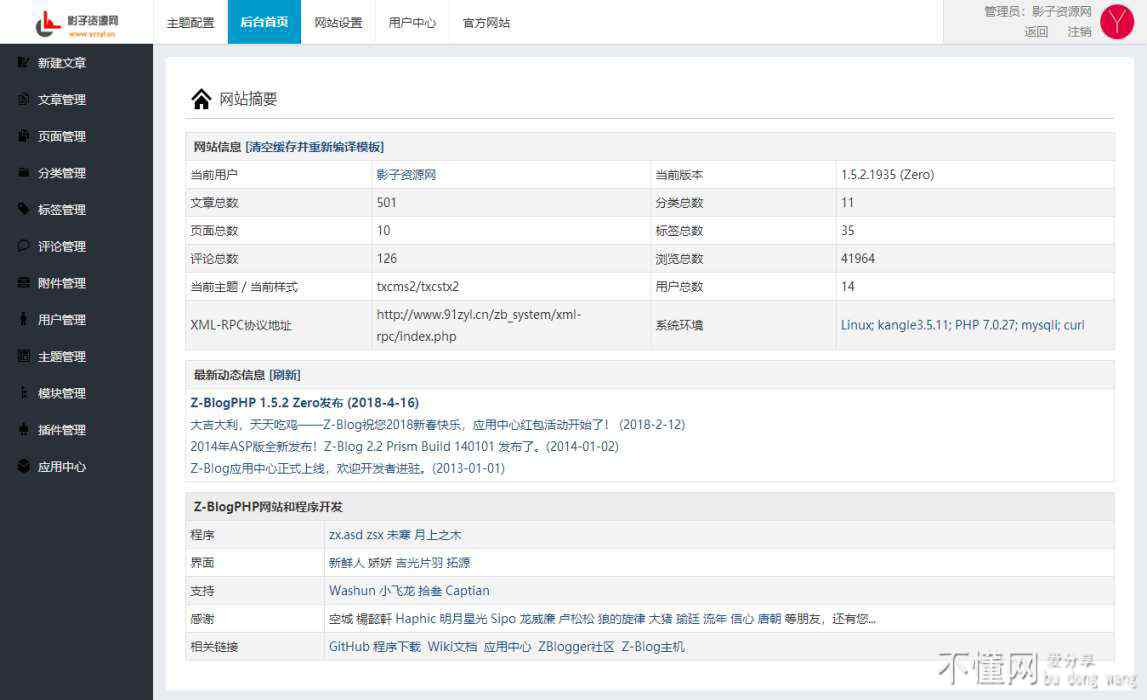Click the 文章总数 value 501

pyautogui.click(x=386, y=203)
